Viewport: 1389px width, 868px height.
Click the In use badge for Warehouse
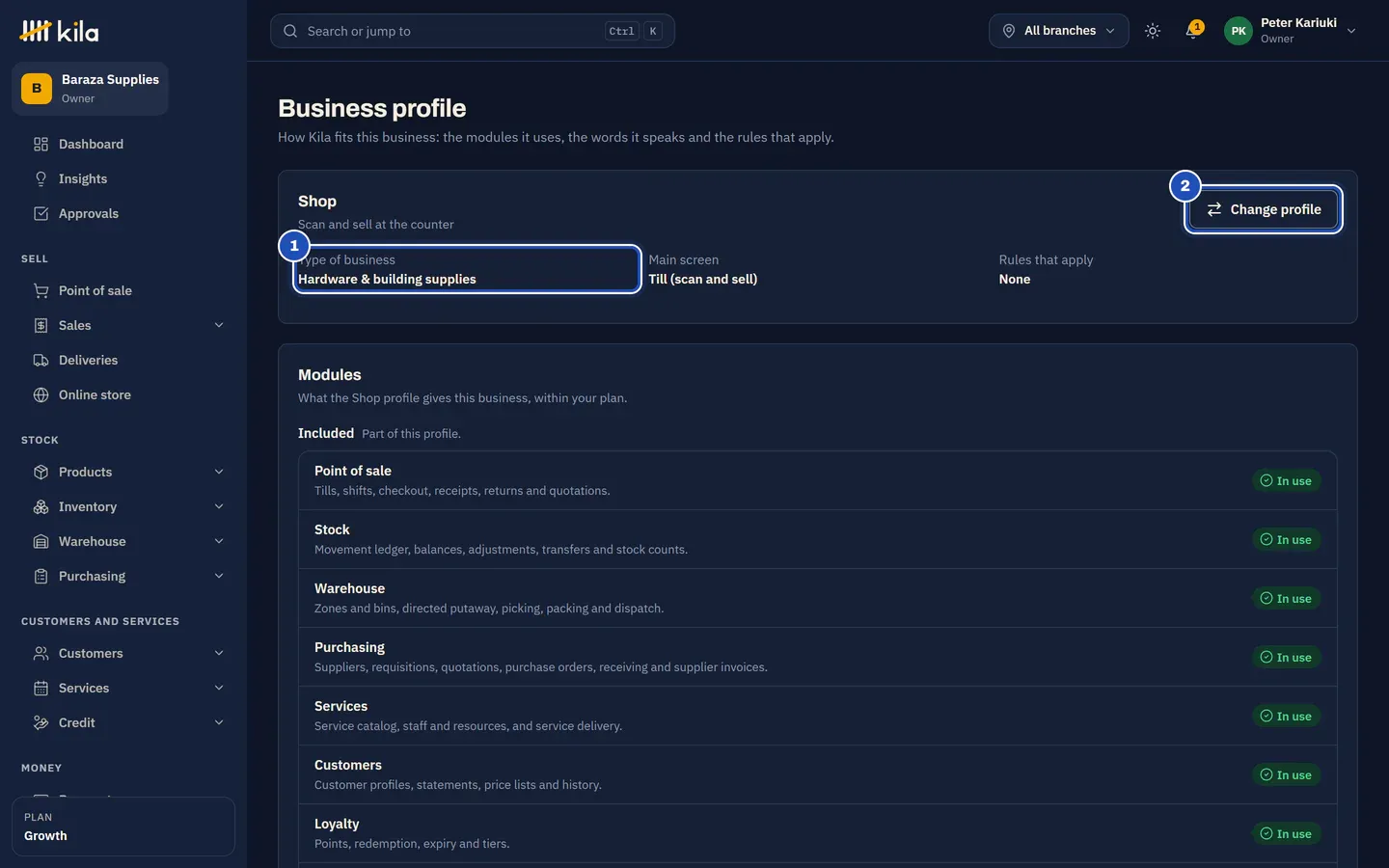coord(1287,599)
